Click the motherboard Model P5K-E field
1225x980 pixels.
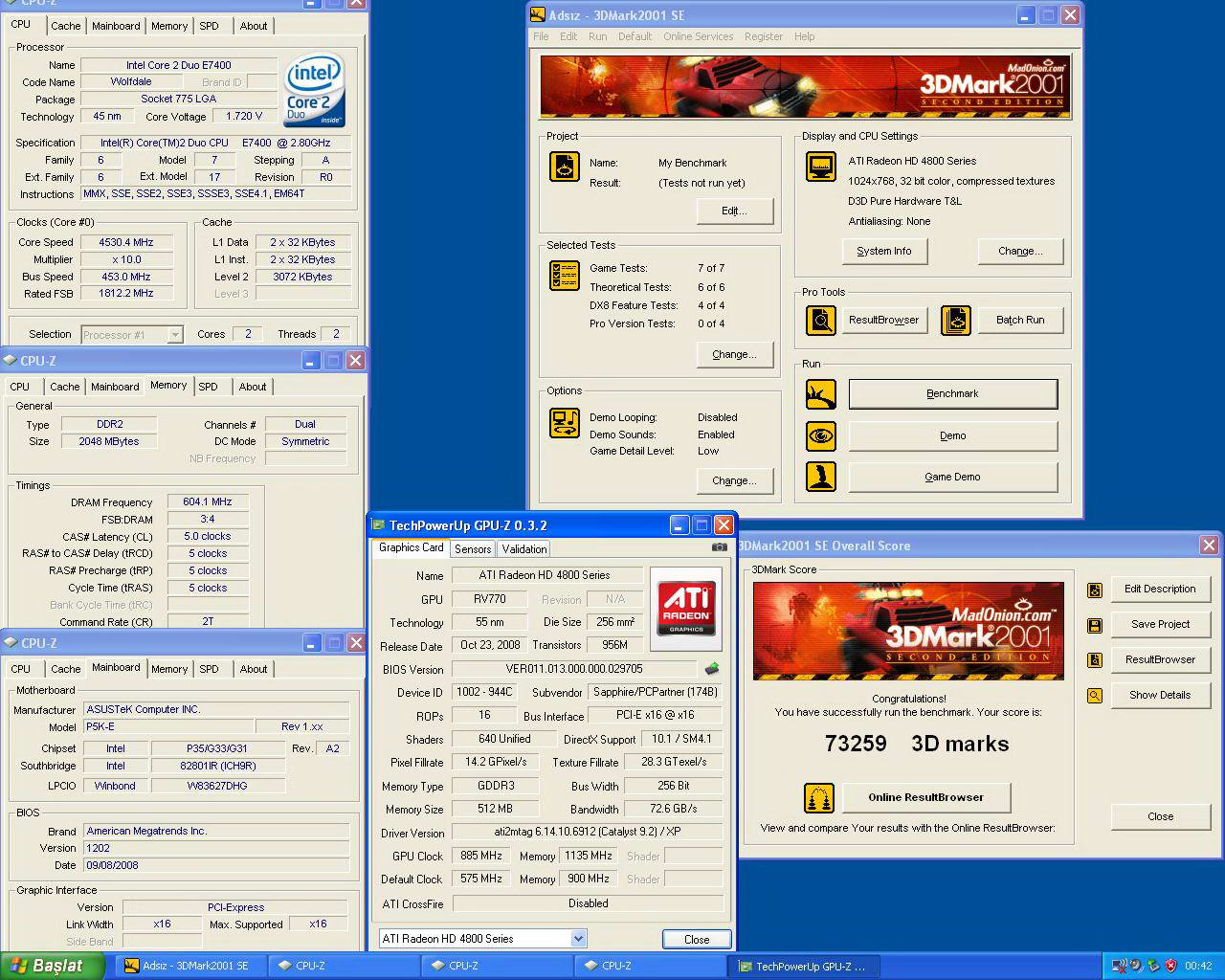click(x=168, y=726)
